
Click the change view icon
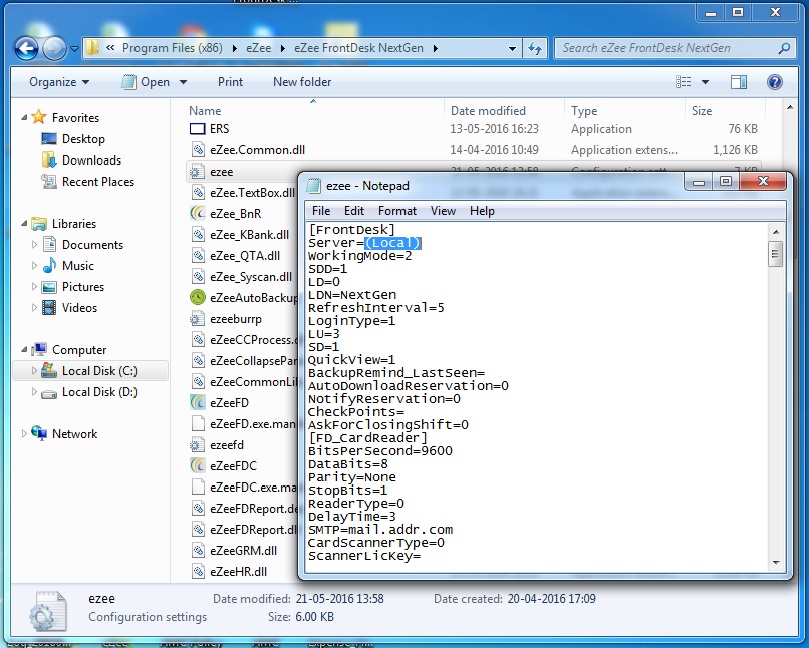tap(684, 82)
